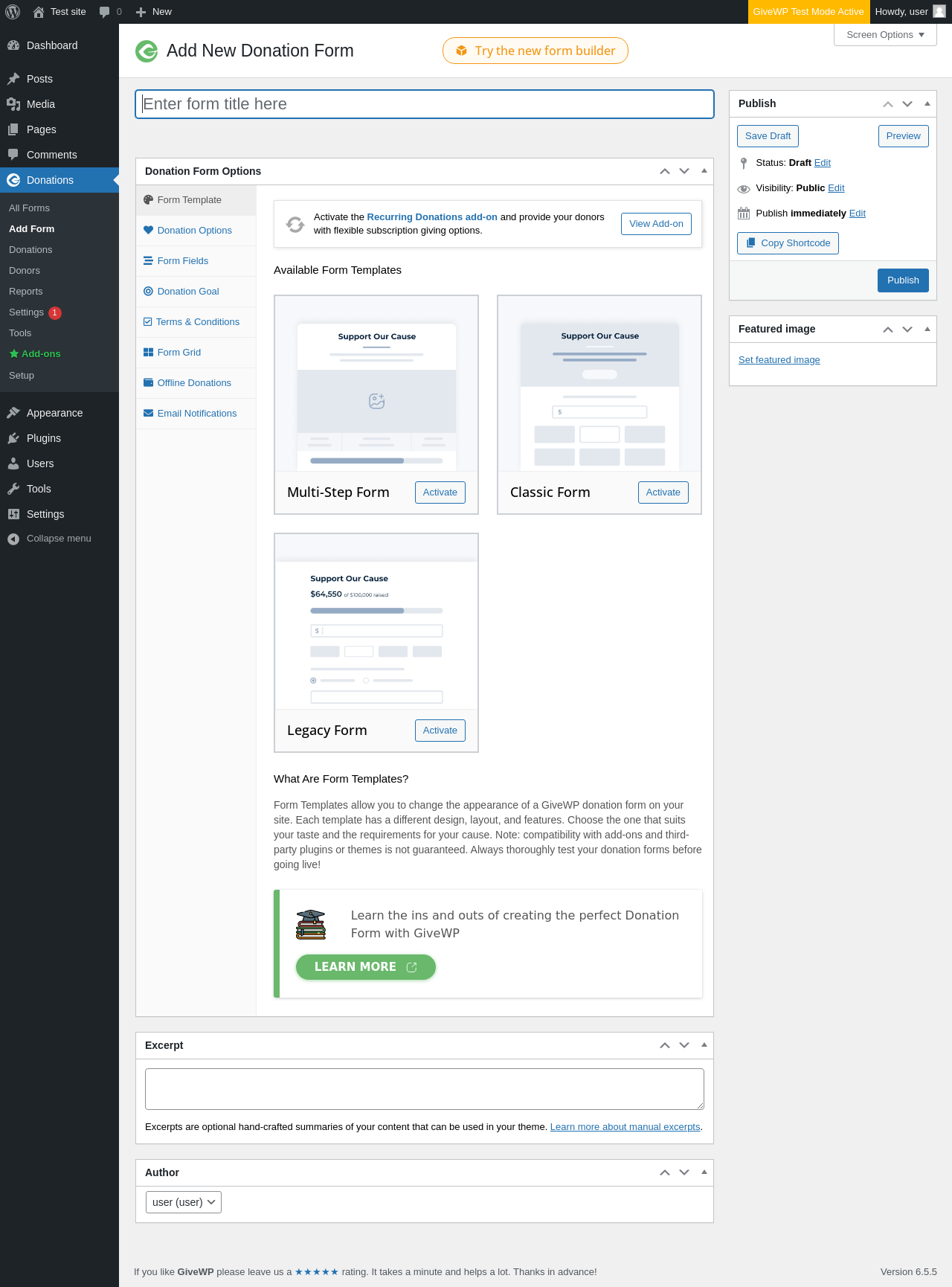Click the Terms & Conditions checkmark icon

[148, 322]
